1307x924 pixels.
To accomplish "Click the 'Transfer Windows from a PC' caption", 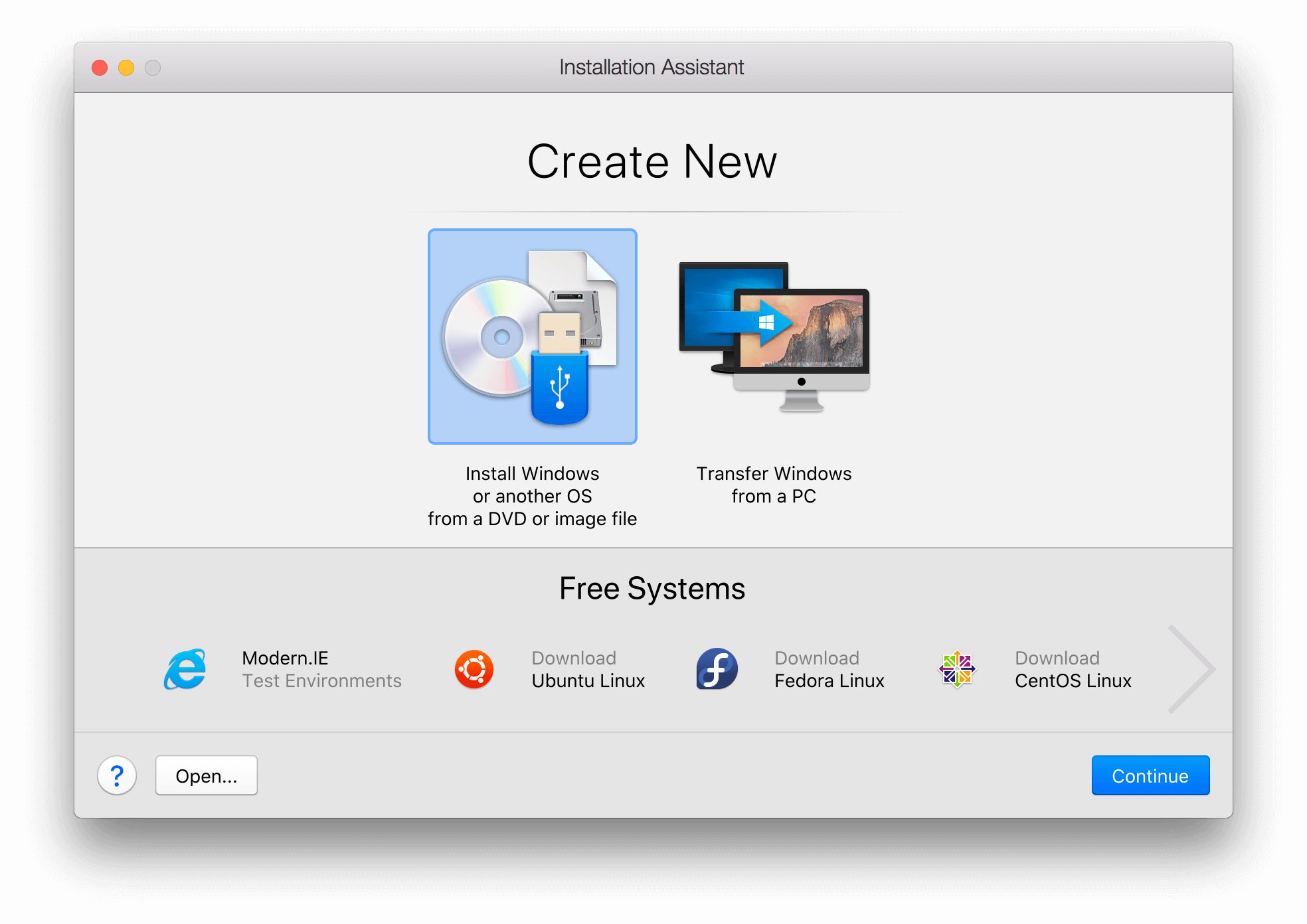I will click(x=774, y=485).
